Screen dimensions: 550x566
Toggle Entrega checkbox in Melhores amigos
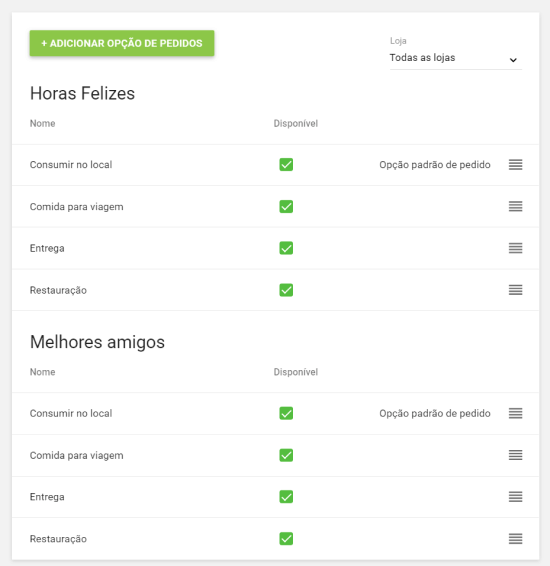(286, 497)
